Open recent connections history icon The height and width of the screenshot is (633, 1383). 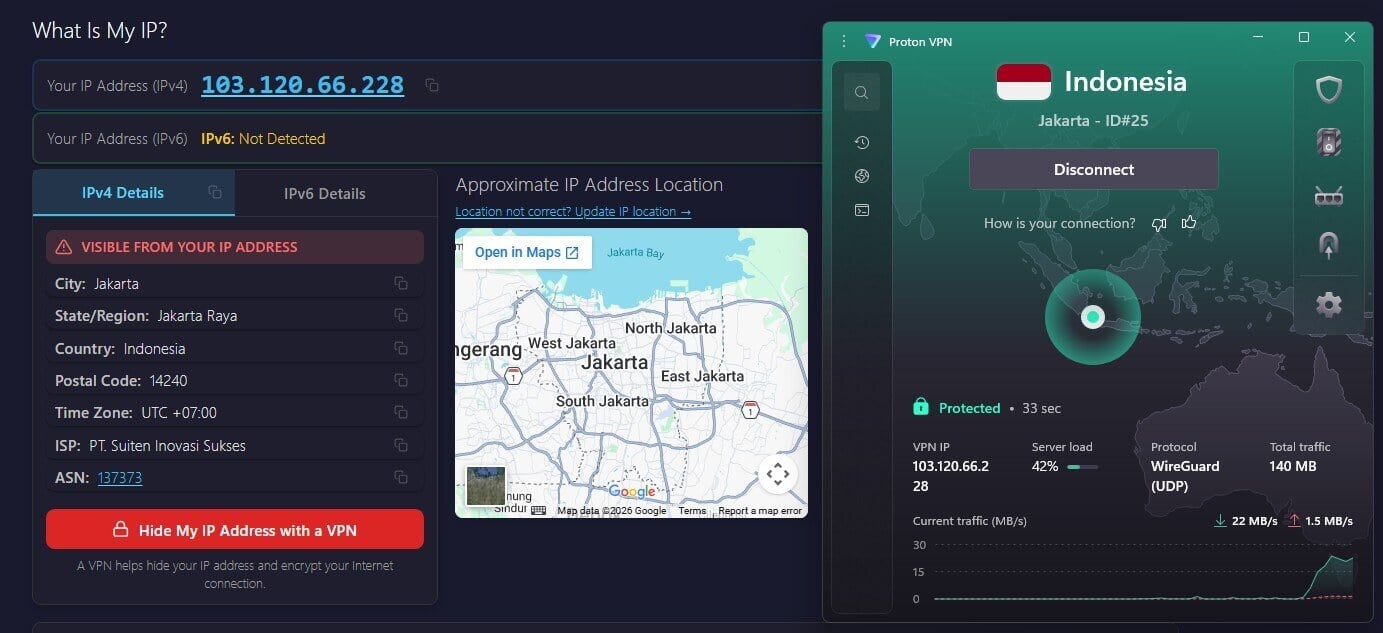pyautogui.click(x=861, y=143)
